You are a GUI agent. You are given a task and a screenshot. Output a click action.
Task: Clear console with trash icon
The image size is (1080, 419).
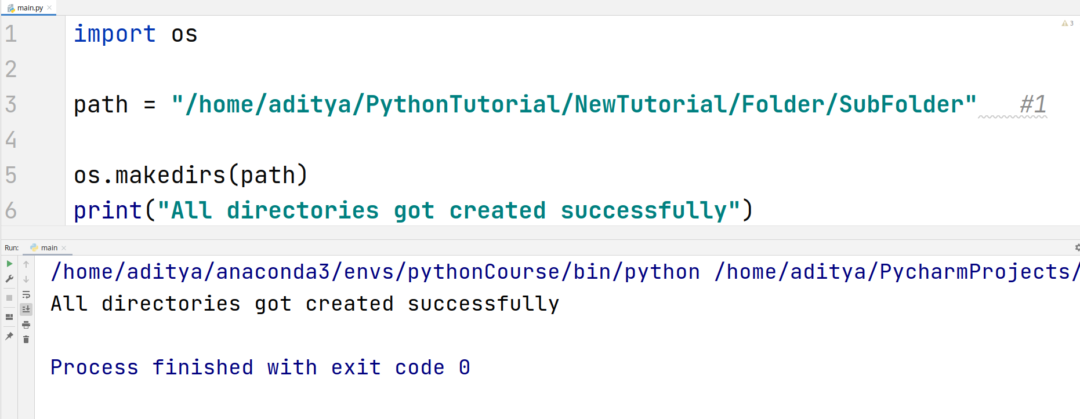pos(26,340)
